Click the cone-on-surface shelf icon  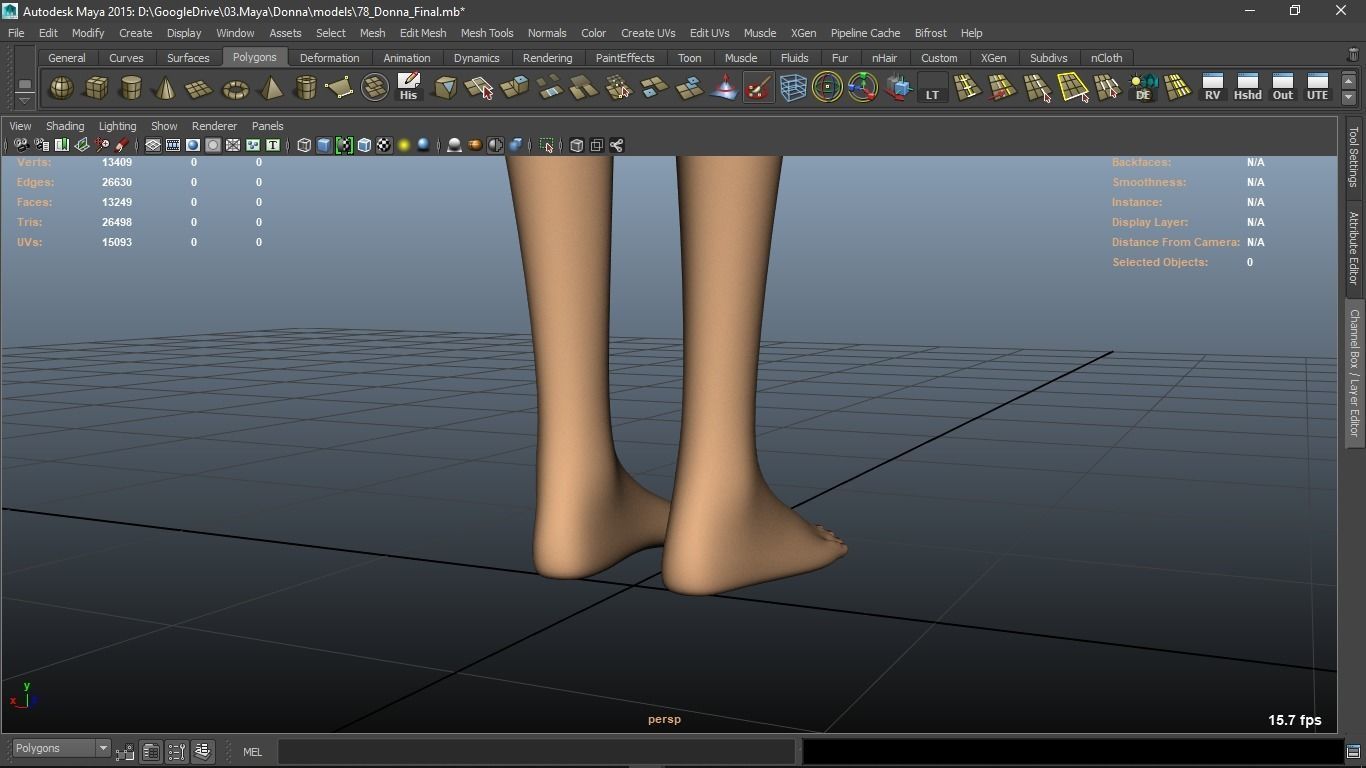[724, 88]
